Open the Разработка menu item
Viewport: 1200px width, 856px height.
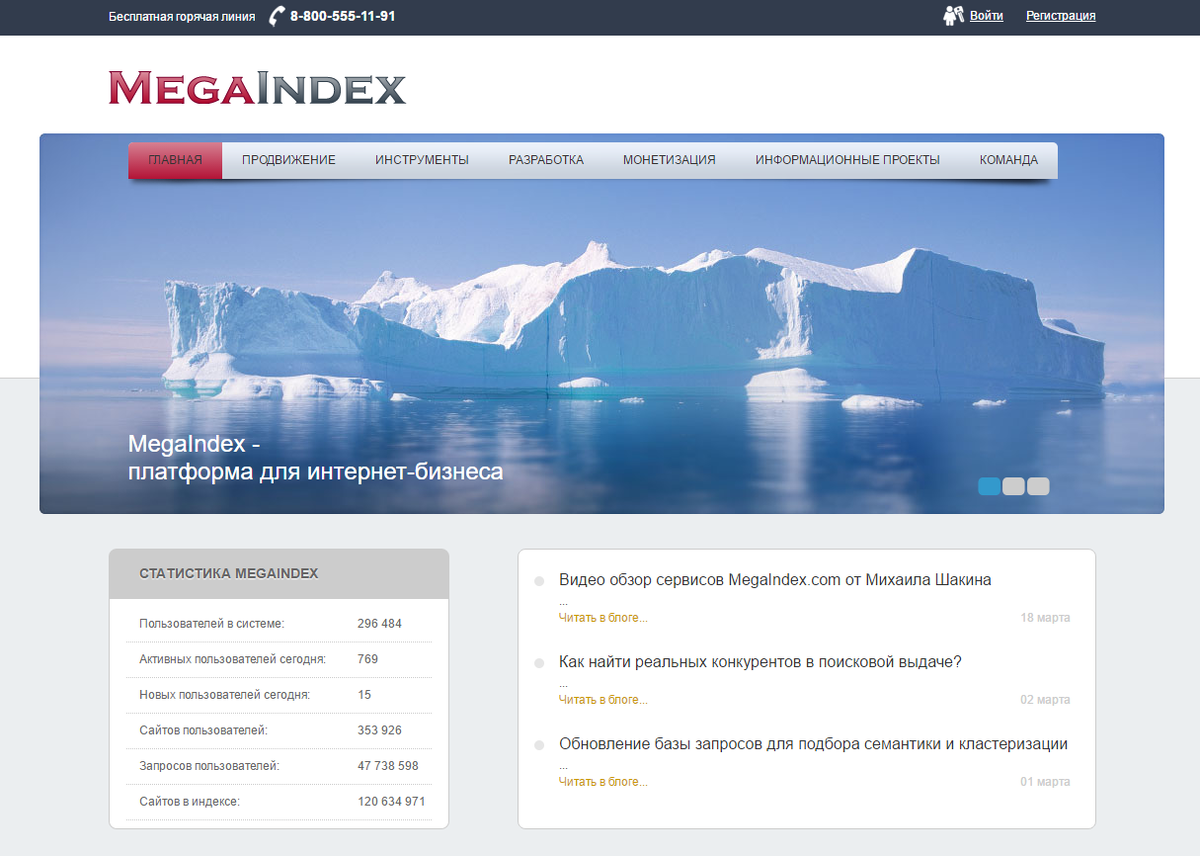[546, 160]
